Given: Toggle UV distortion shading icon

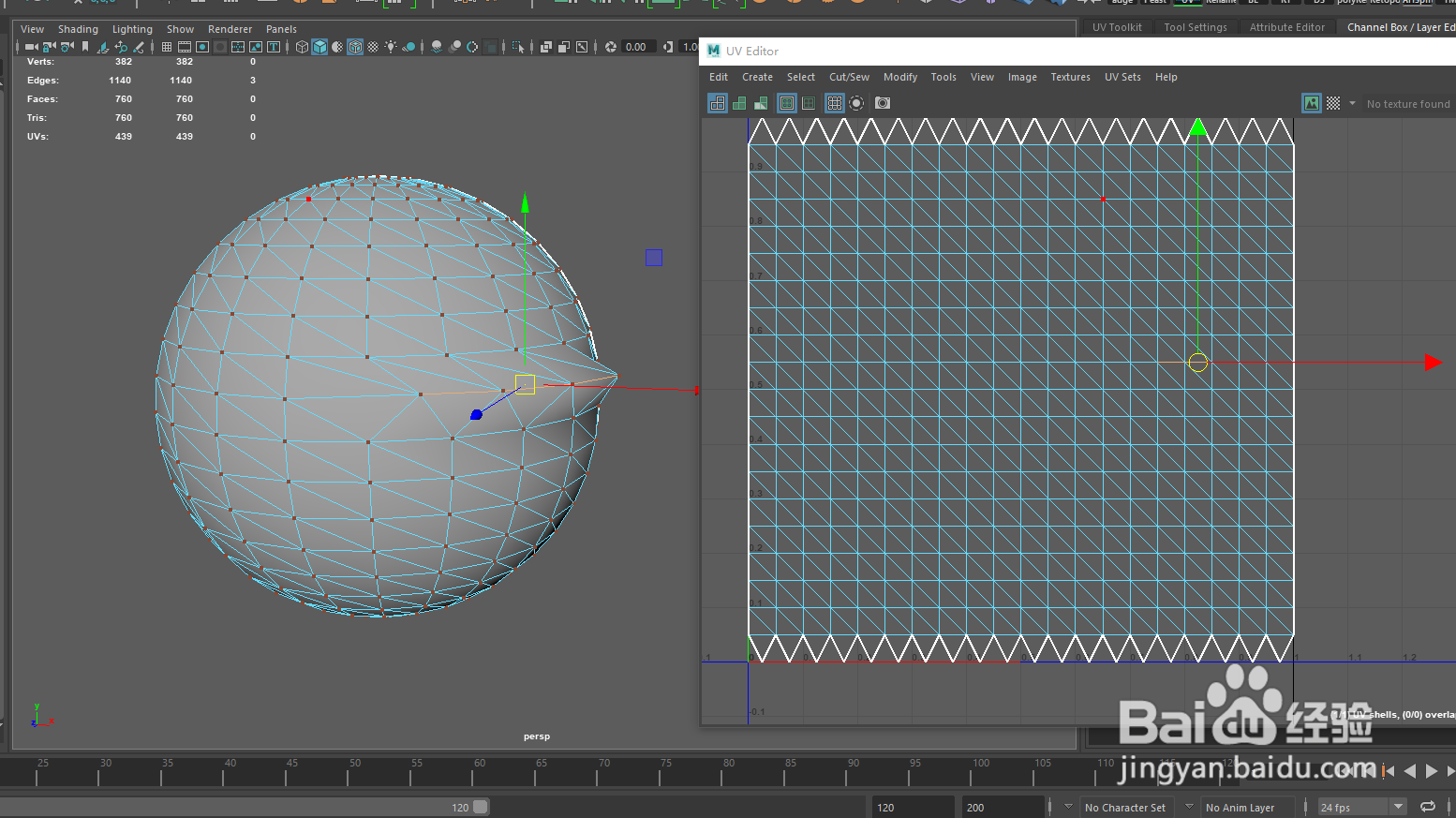Looking at the screenshot, I should coord(761,103).
